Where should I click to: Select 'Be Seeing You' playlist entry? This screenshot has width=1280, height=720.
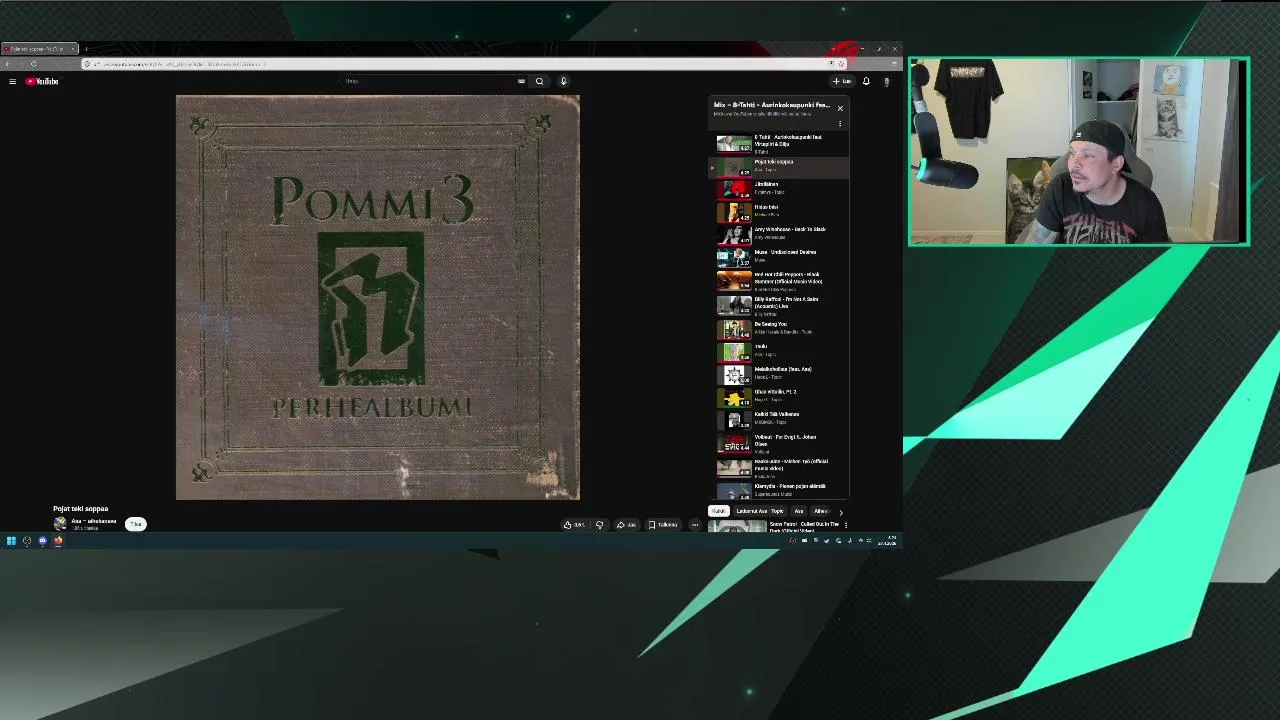pos(780,328)
